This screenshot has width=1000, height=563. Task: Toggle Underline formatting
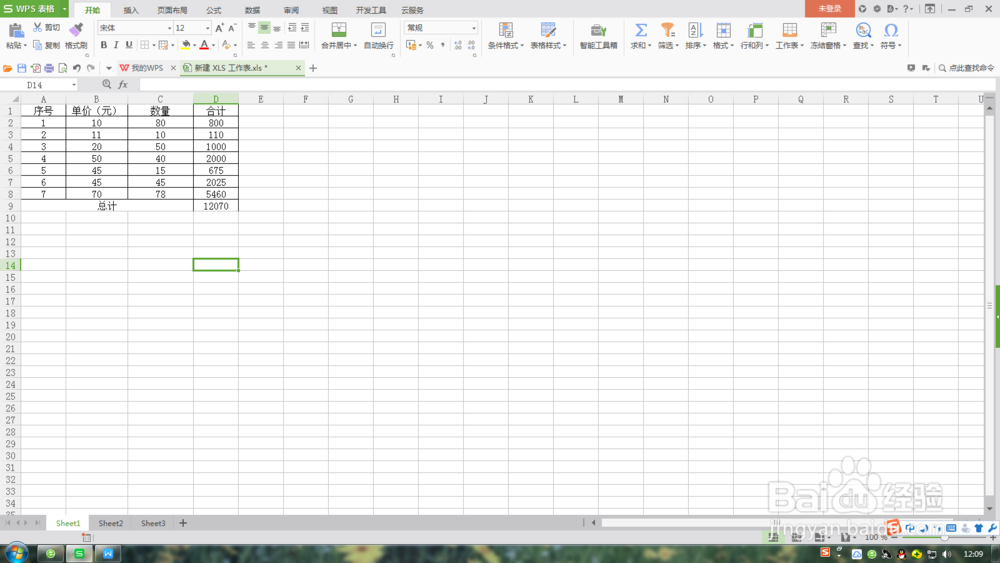tap(129, 45)
